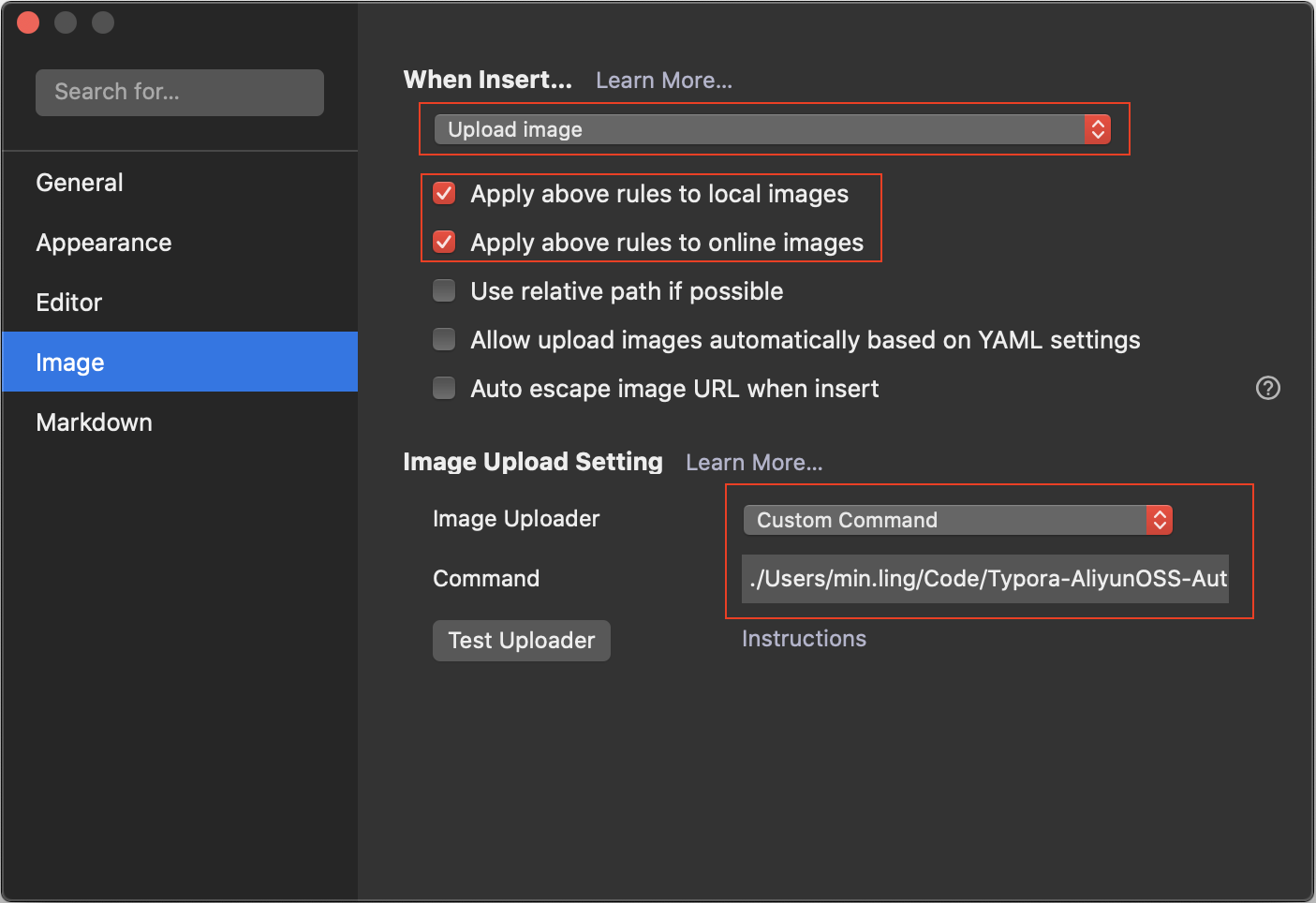Viewport: 1316px width, 903px height.
Task: Open the General preferences section
Action: tap(180, 183)
